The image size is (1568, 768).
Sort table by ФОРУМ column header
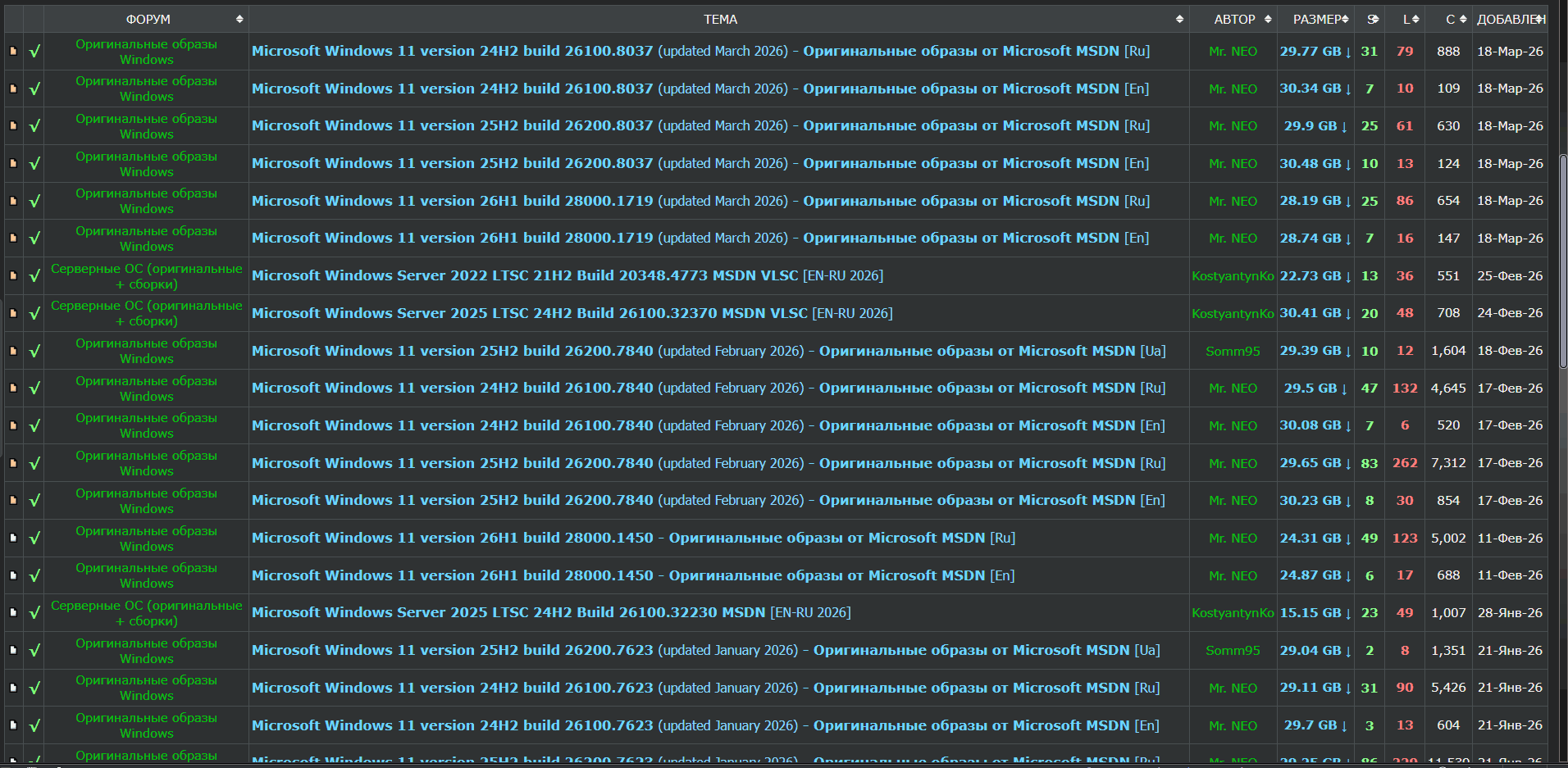click(147, 19)
